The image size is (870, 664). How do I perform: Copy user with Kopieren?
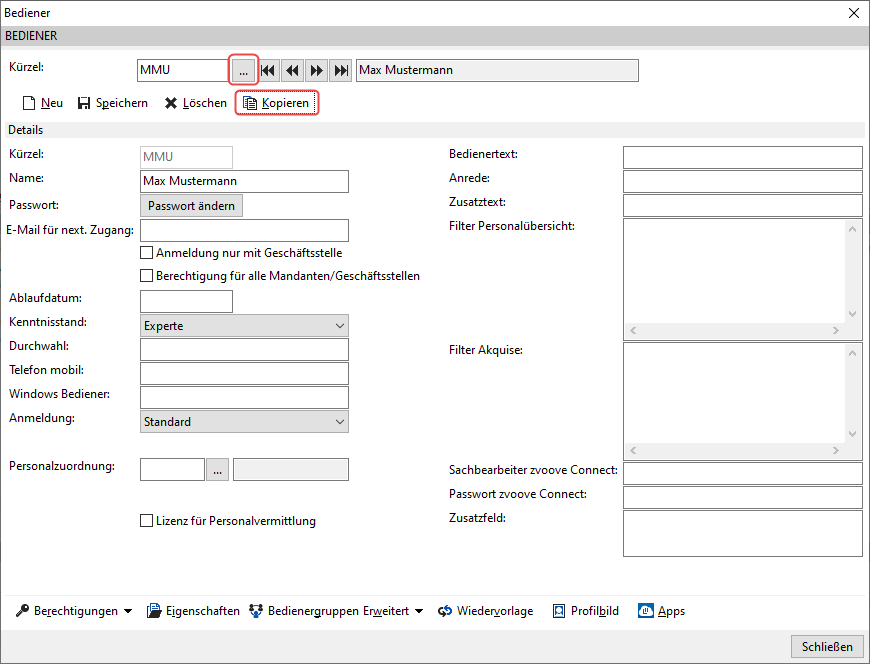tap(276, 103)
